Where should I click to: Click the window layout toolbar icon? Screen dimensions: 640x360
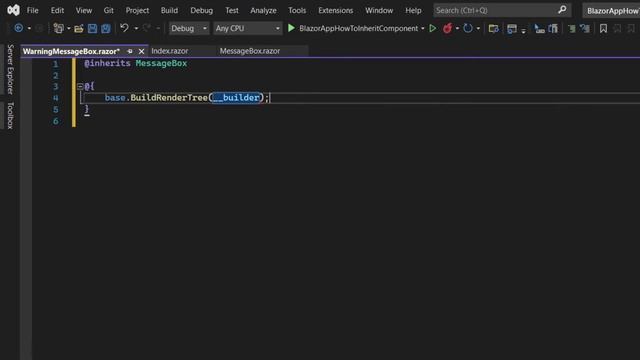point(511,28)
